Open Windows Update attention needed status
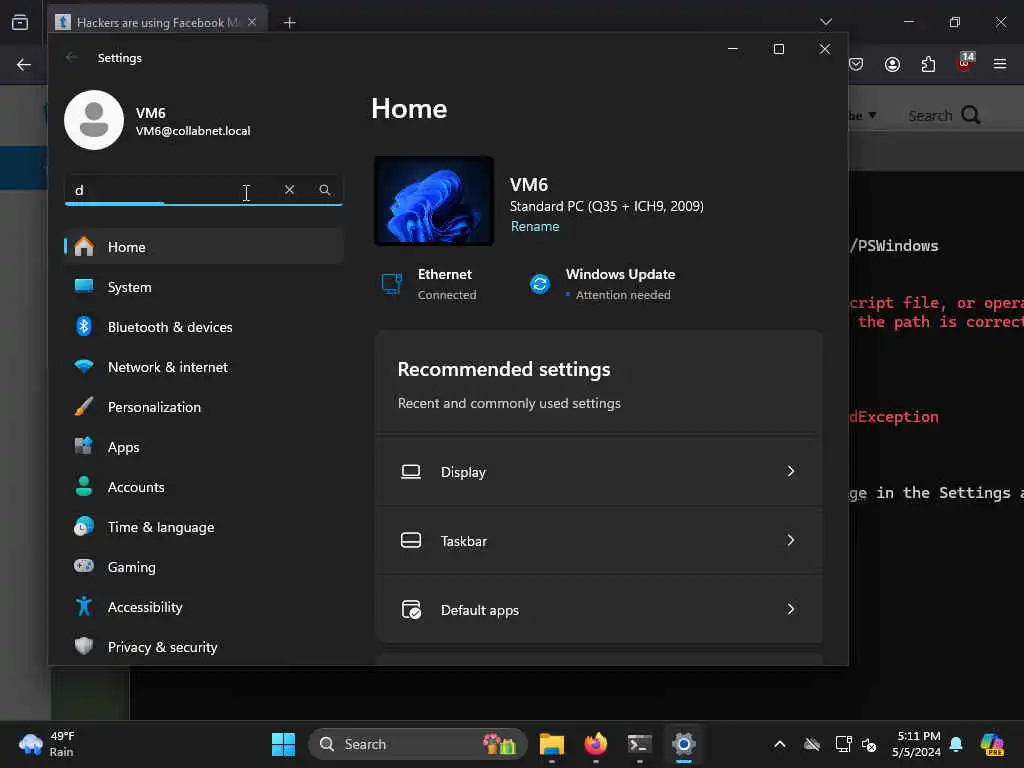This screenshot has width=1024, height=768. [601, 284]
